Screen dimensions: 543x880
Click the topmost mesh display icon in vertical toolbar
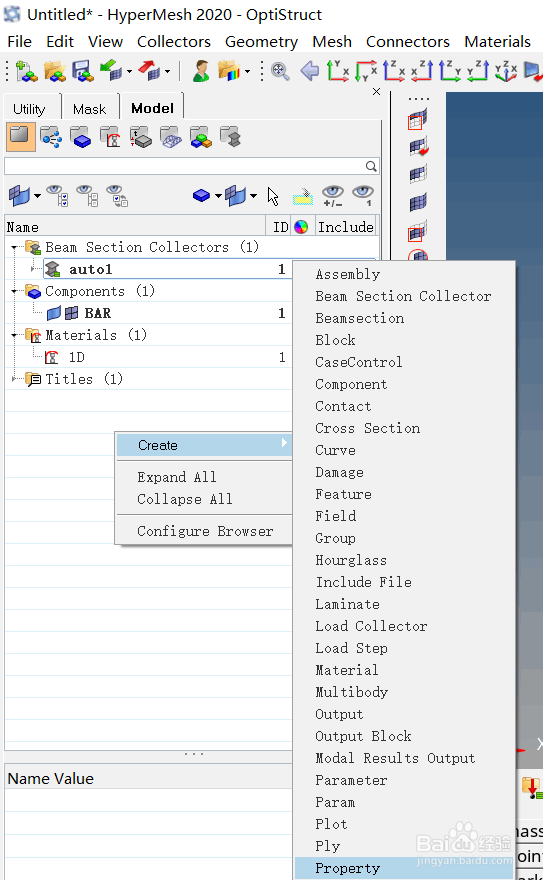[x=418, y=120]
